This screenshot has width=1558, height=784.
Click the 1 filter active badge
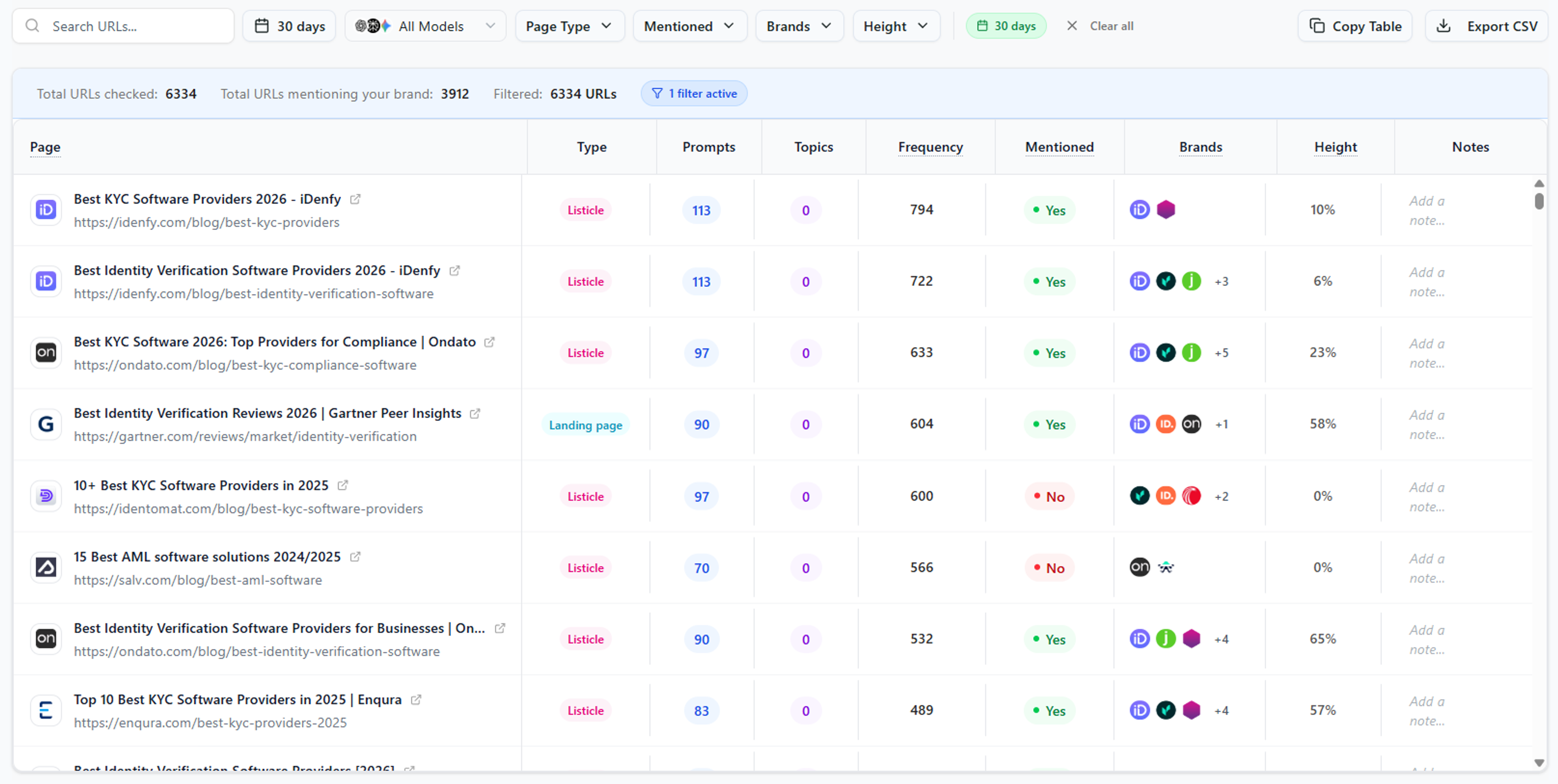[694, 94]
